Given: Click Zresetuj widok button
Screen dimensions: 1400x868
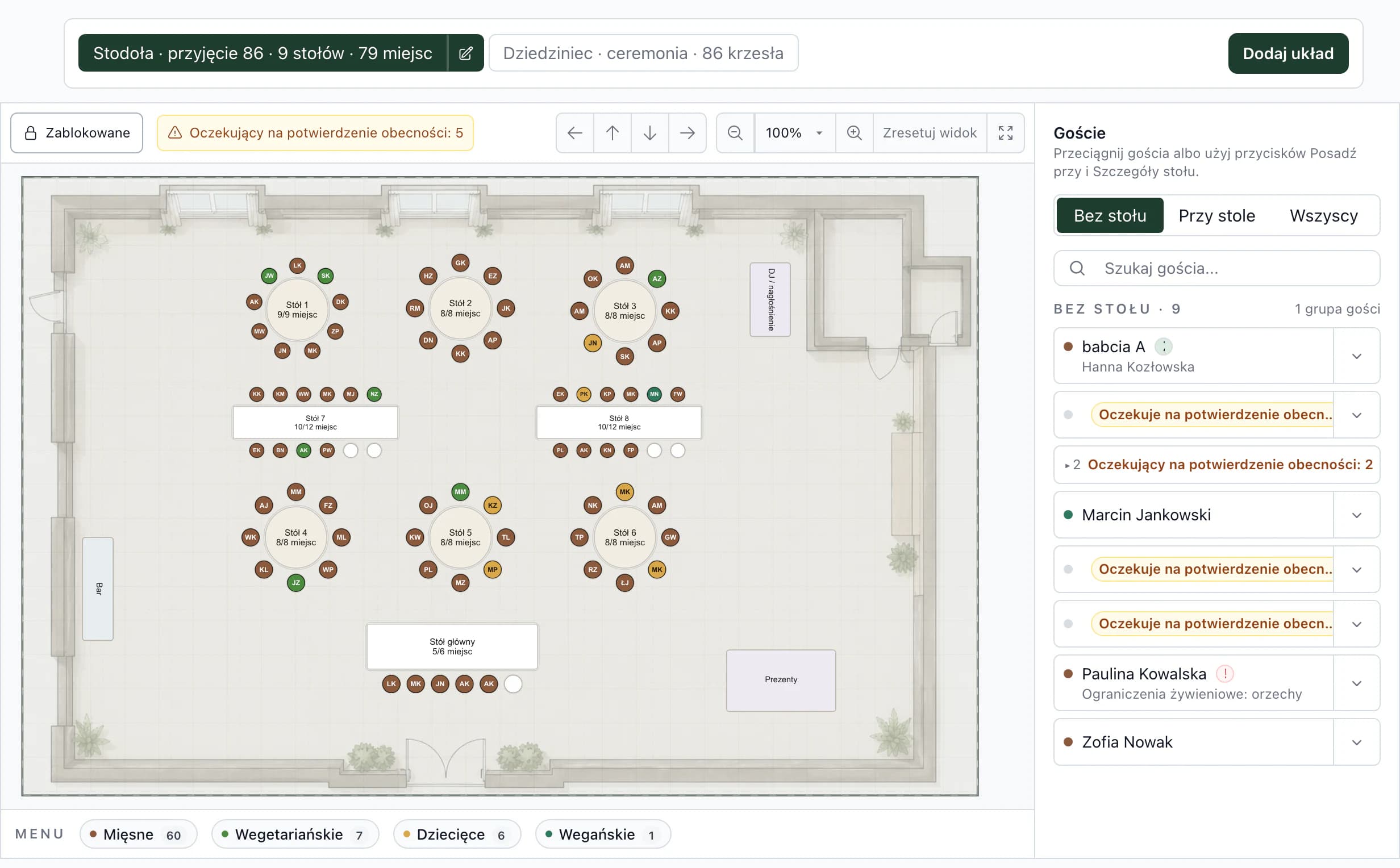Looking at the screenshot, I should (x=930, y=132).
